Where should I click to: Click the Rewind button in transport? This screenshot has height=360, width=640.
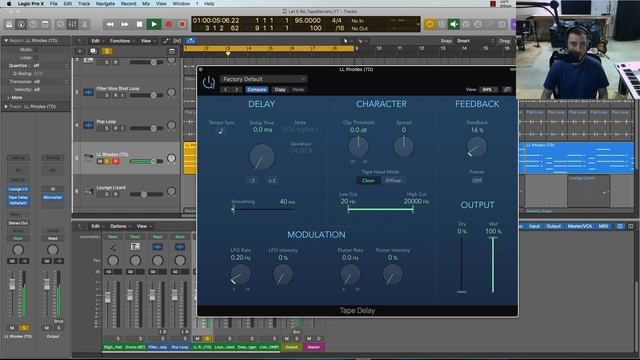(x=110, y=24)
